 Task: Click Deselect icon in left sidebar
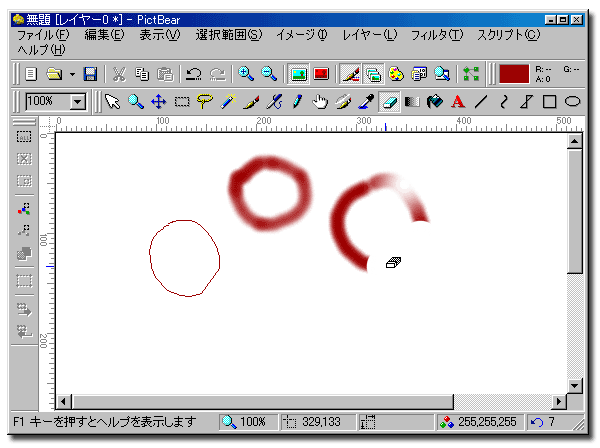click(x=24, y=159)
